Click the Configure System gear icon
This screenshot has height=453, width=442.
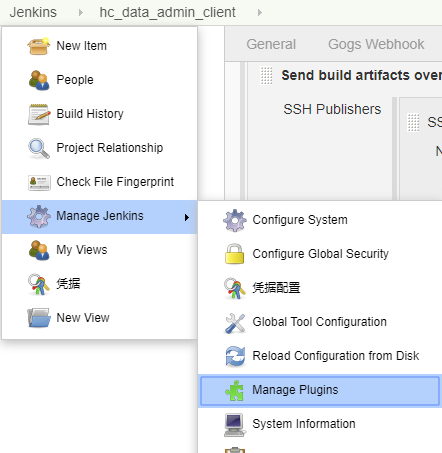click(235, 220)
